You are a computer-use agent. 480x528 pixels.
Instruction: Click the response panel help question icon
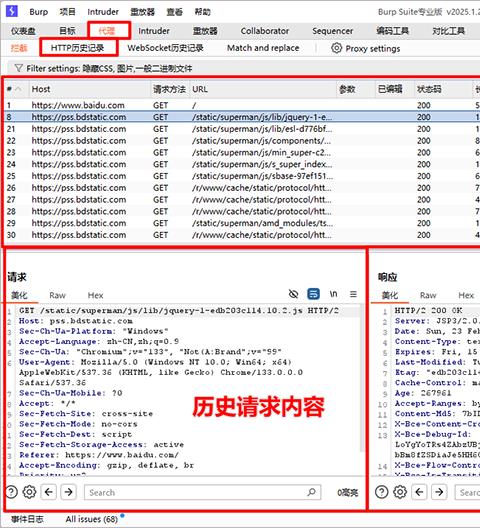382,492
